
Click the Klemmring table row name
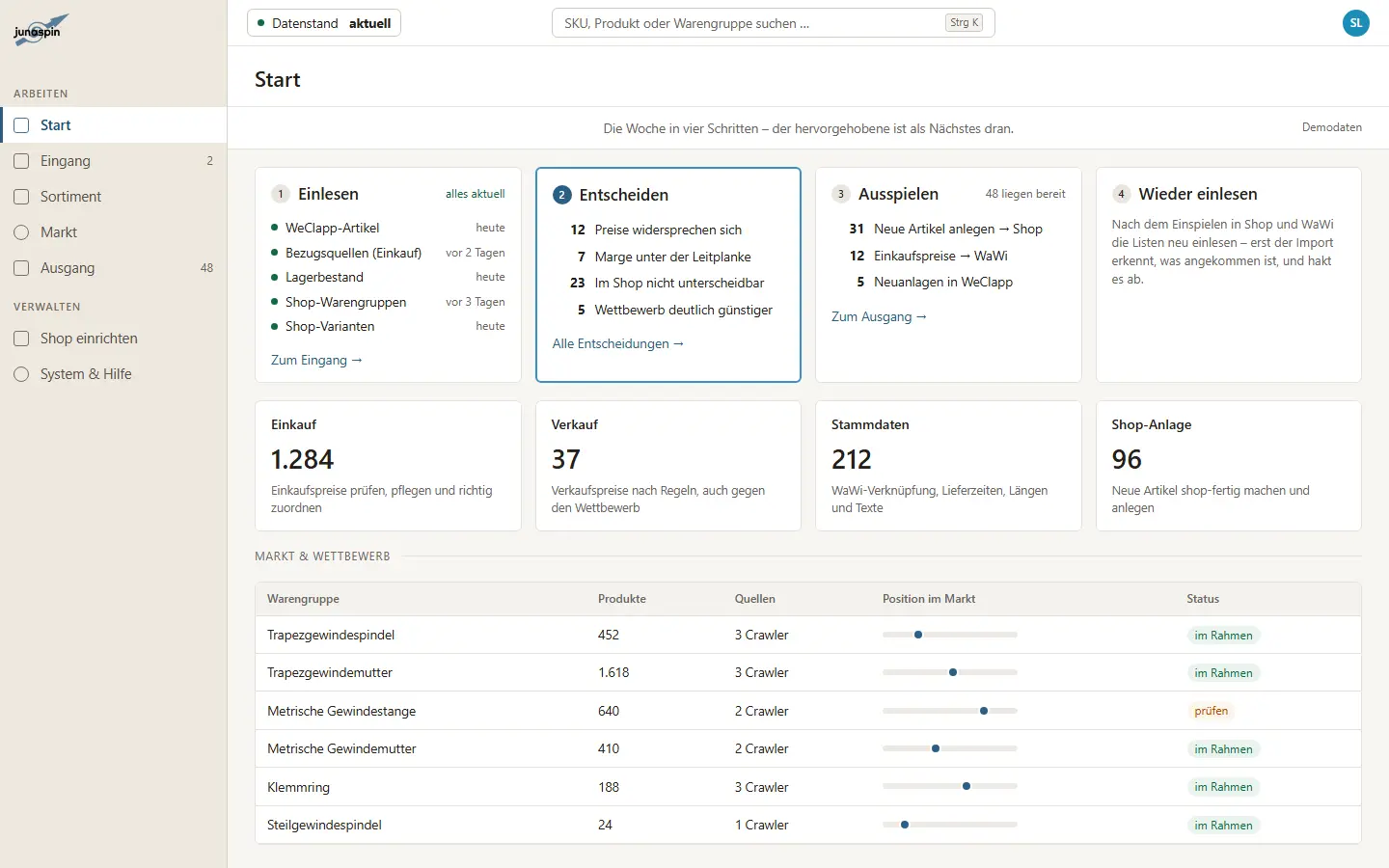298,787
